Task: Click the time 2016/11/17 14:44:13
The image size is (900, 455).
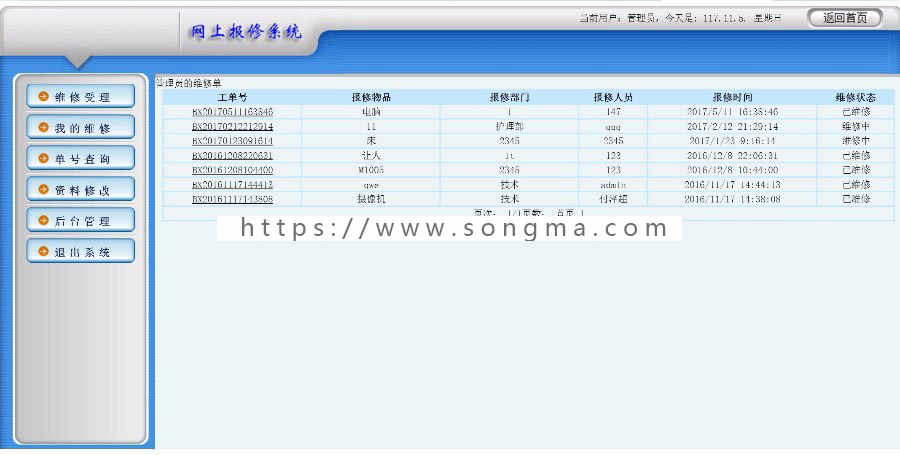Action: (732, 185)
